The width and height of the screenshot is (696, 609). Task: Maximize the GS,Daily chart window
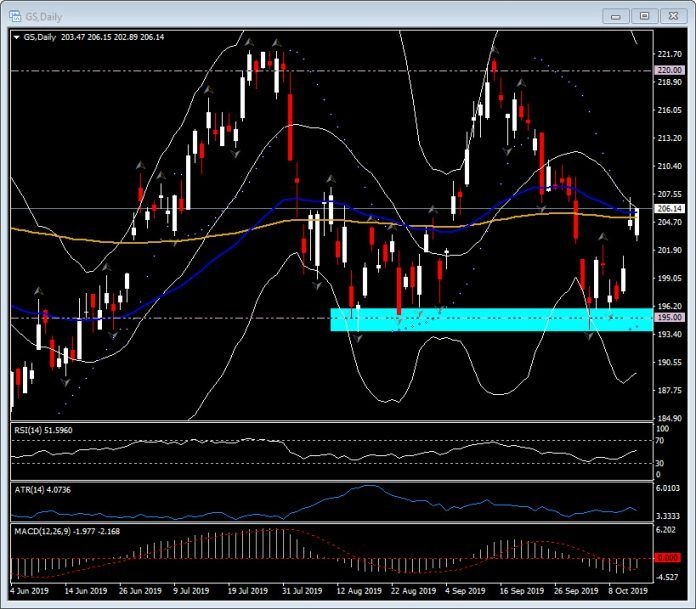click(x=645, y=16)
